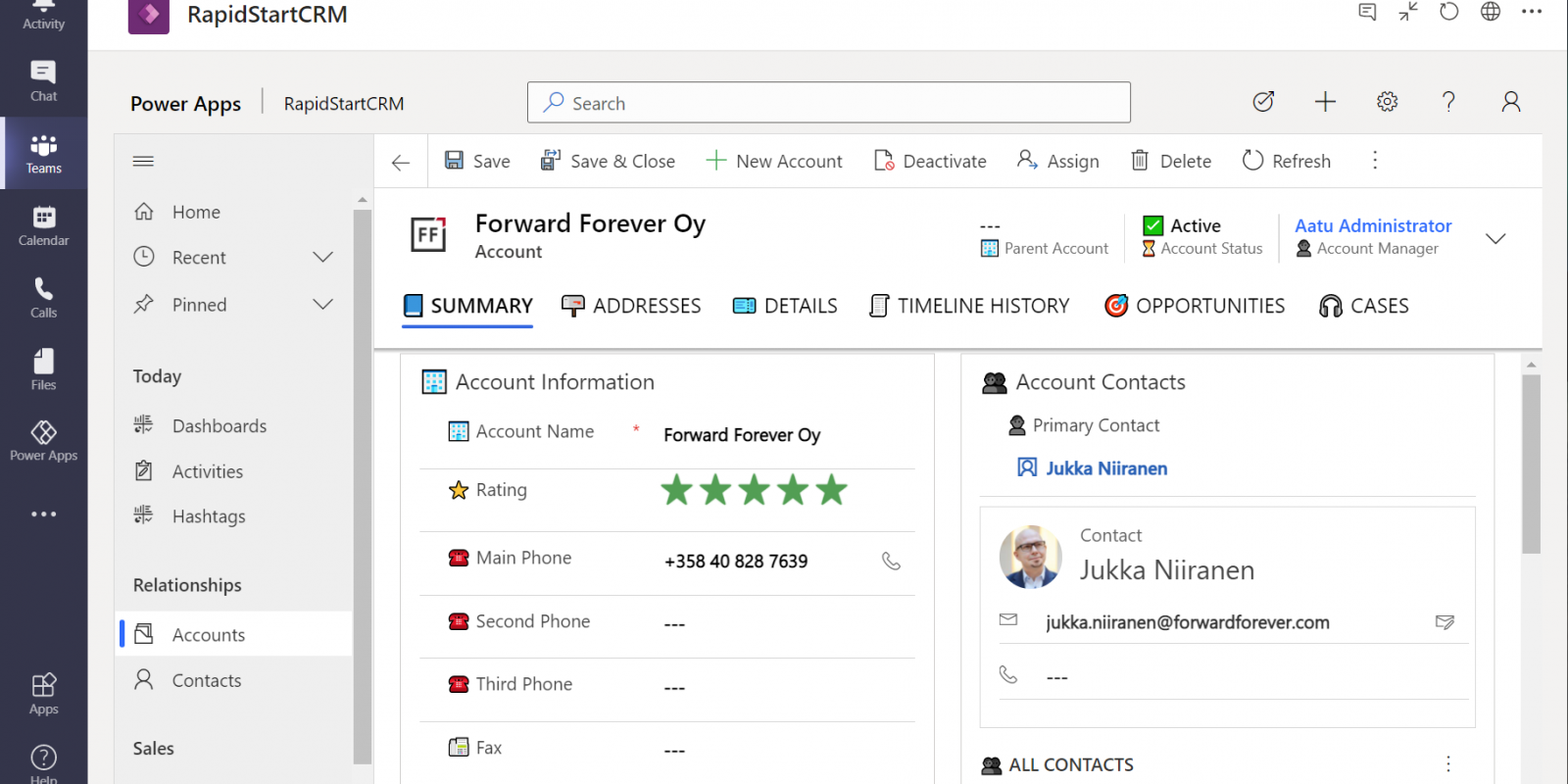
Task: Click the pop-in collapse arrows icon
Action: tap(1408, 12)
